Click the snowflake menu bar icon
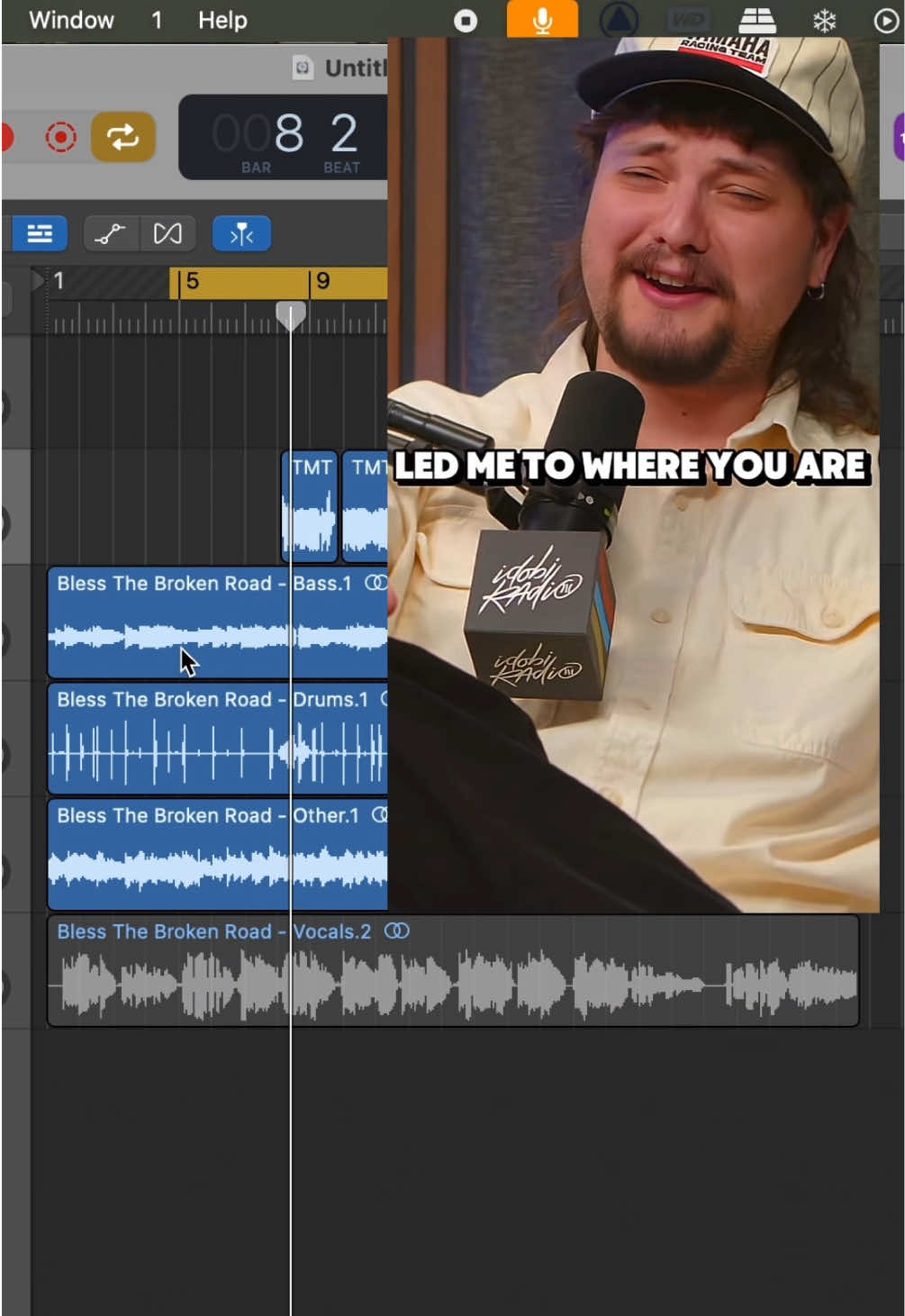 824,21
